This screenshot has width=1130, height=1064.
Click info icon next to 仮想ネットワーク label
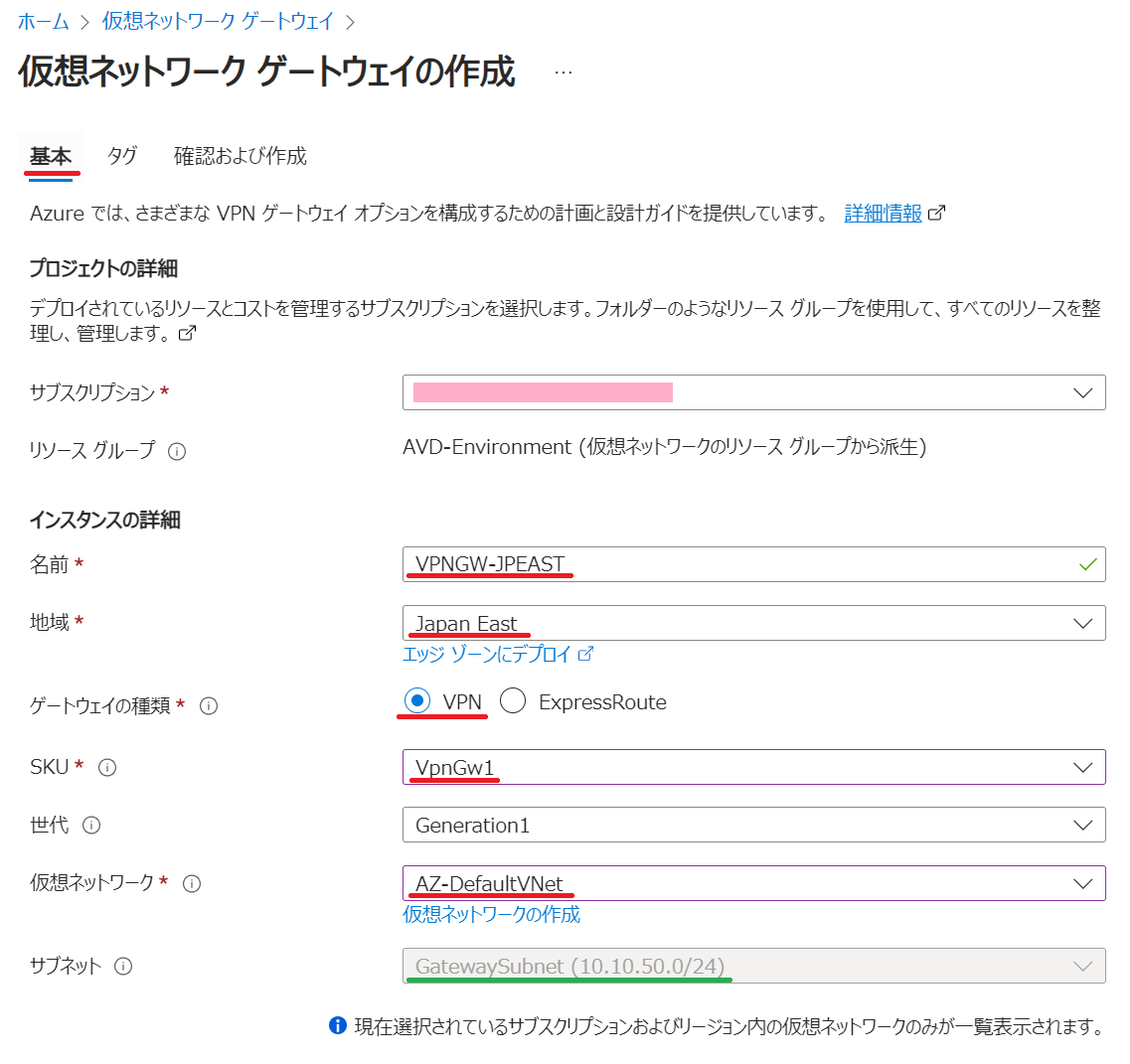pyautogui.click(x=192, y=884)
